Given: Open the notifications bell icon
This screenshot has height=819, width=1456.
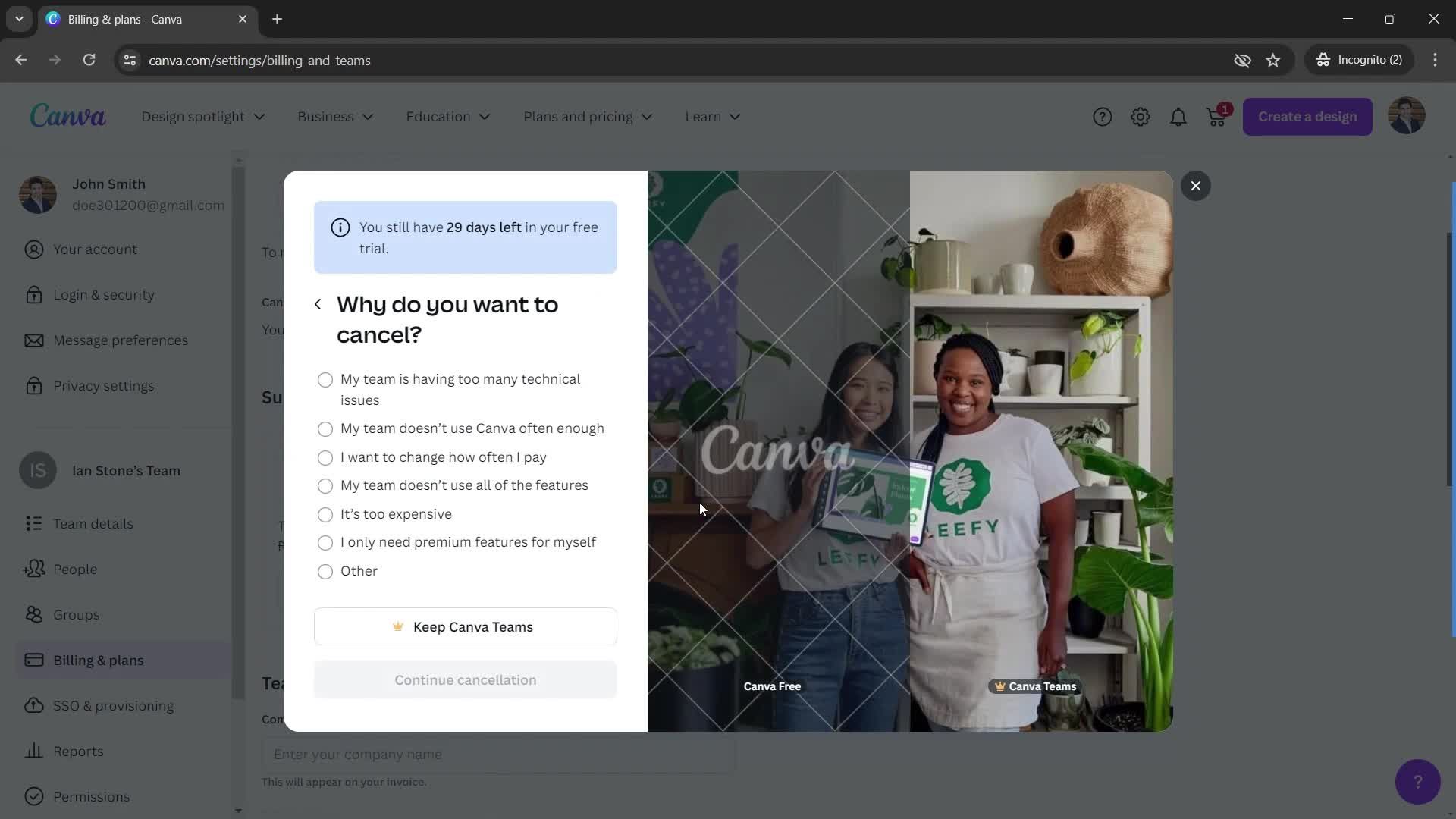Looking at the screenshot, I should coord(1178,117).
